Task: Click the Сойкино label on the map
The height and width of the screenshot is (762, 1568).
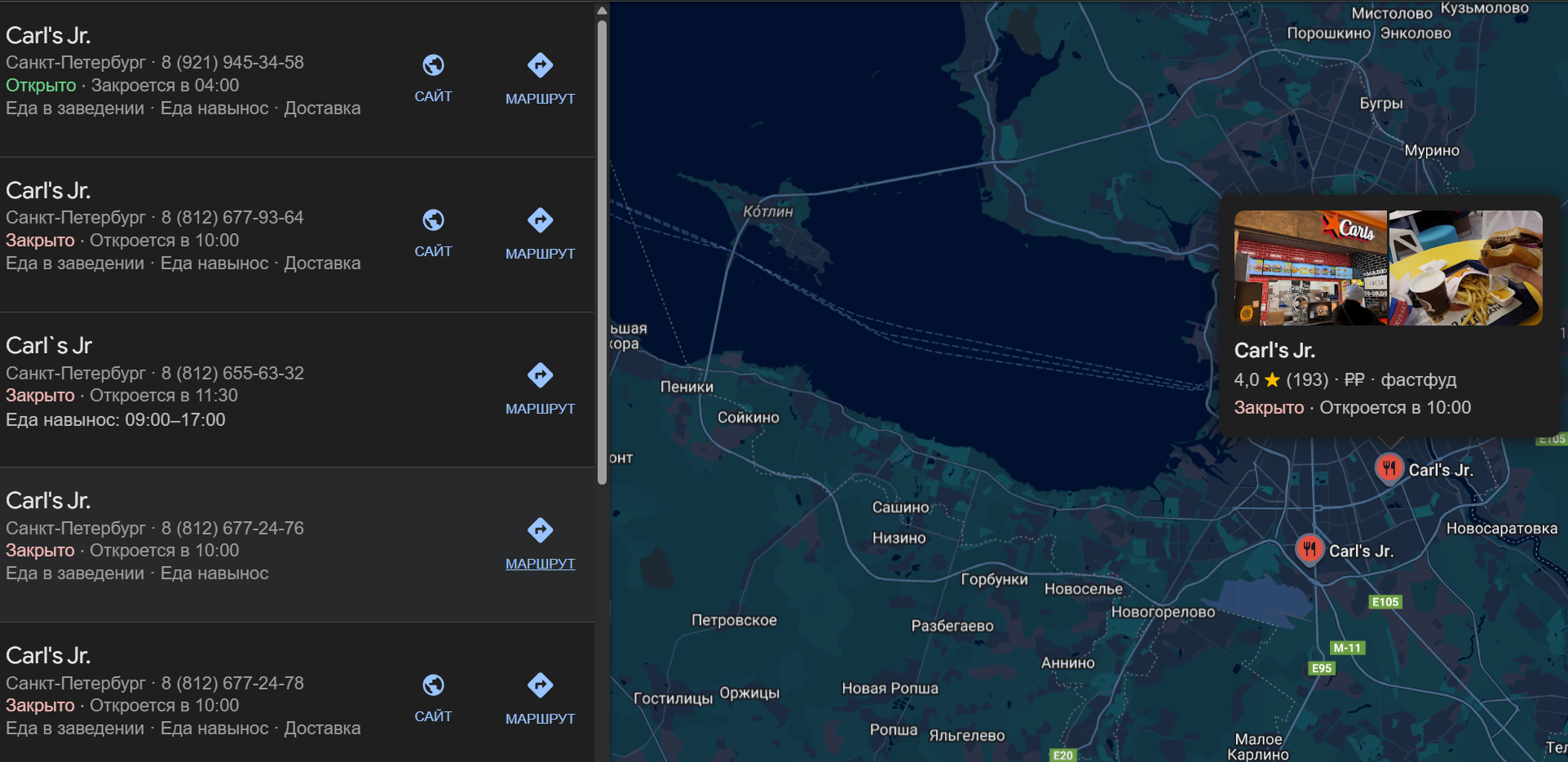Action: tap(749, 418)
